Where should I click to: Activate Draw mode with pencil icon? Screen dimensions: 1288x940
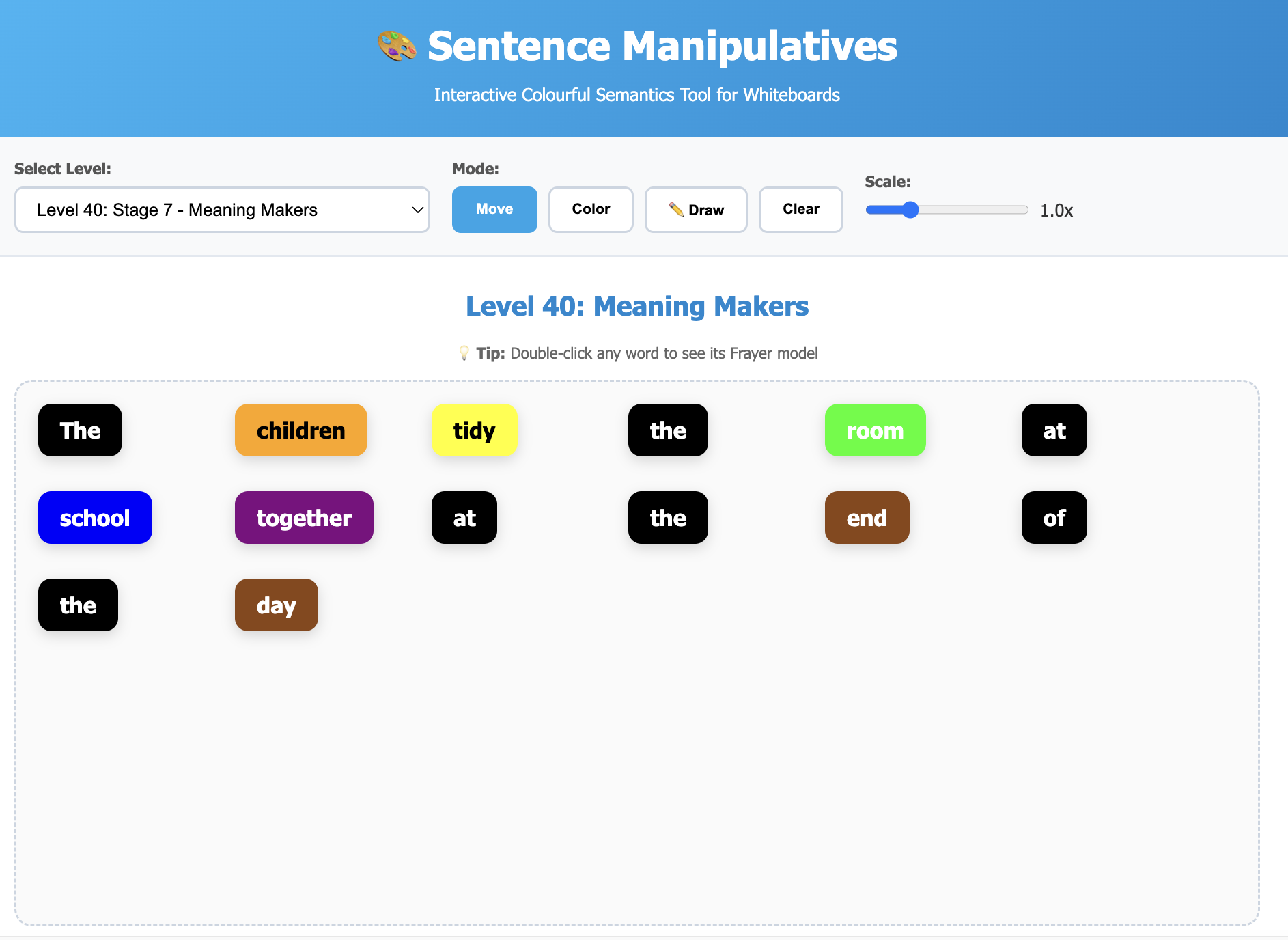pyautogui.click(x=696, y=210)
